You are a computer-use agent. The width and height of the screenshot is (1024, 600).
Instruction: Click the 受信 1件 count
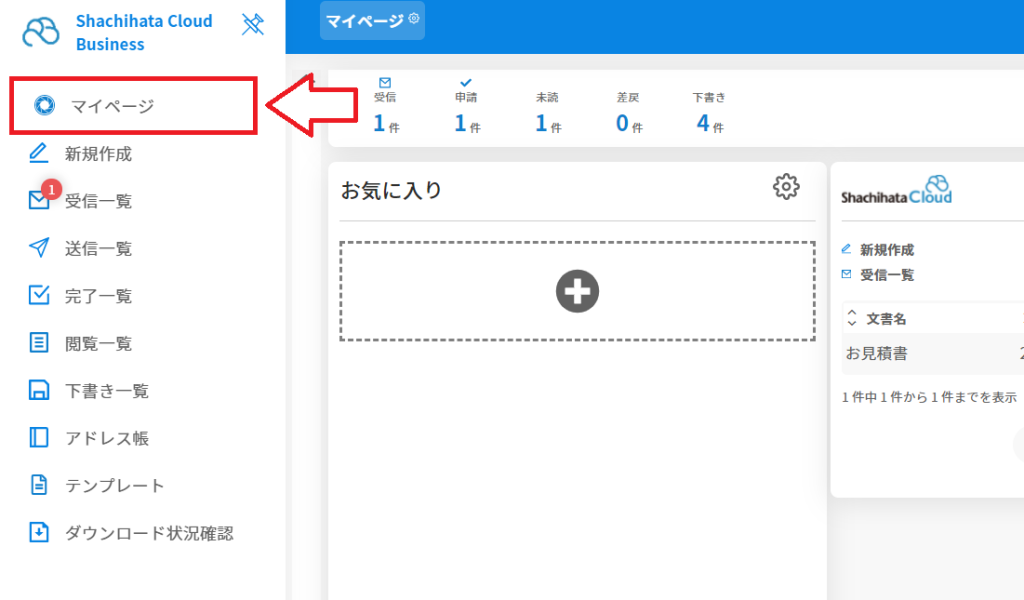[386, 123]
